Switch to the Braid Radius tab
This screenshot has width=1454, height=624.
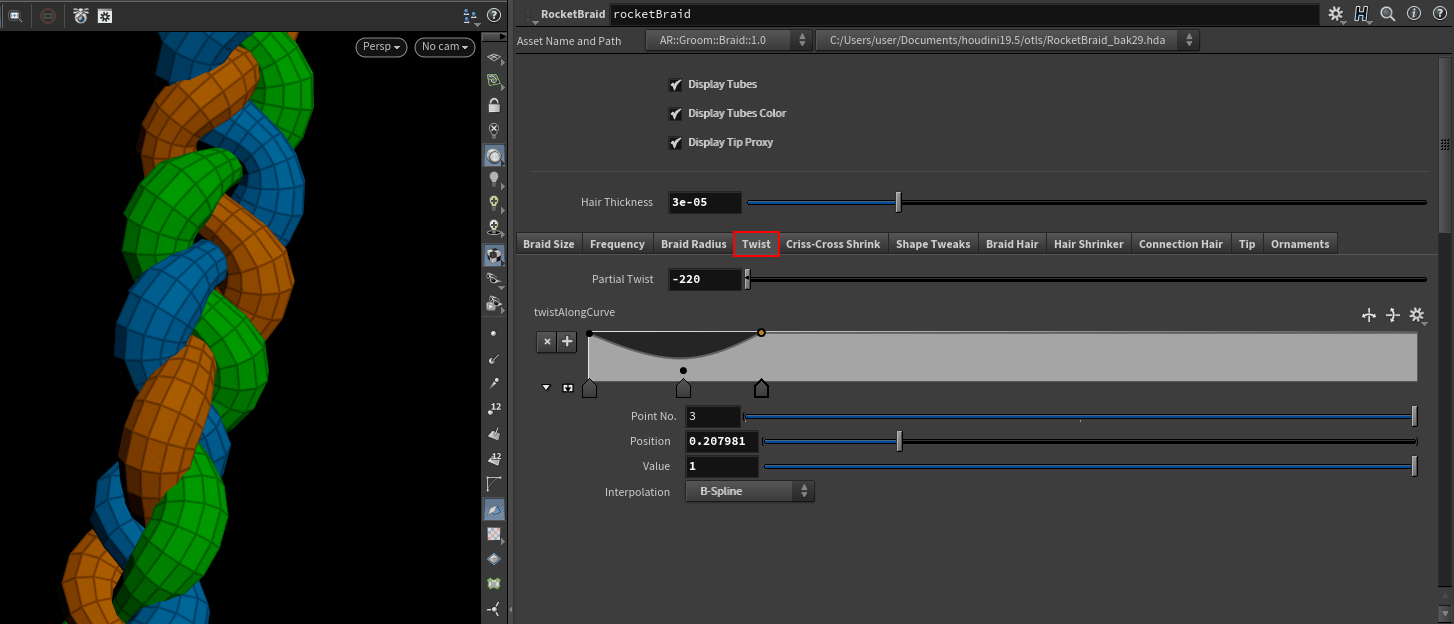(693, 244)
